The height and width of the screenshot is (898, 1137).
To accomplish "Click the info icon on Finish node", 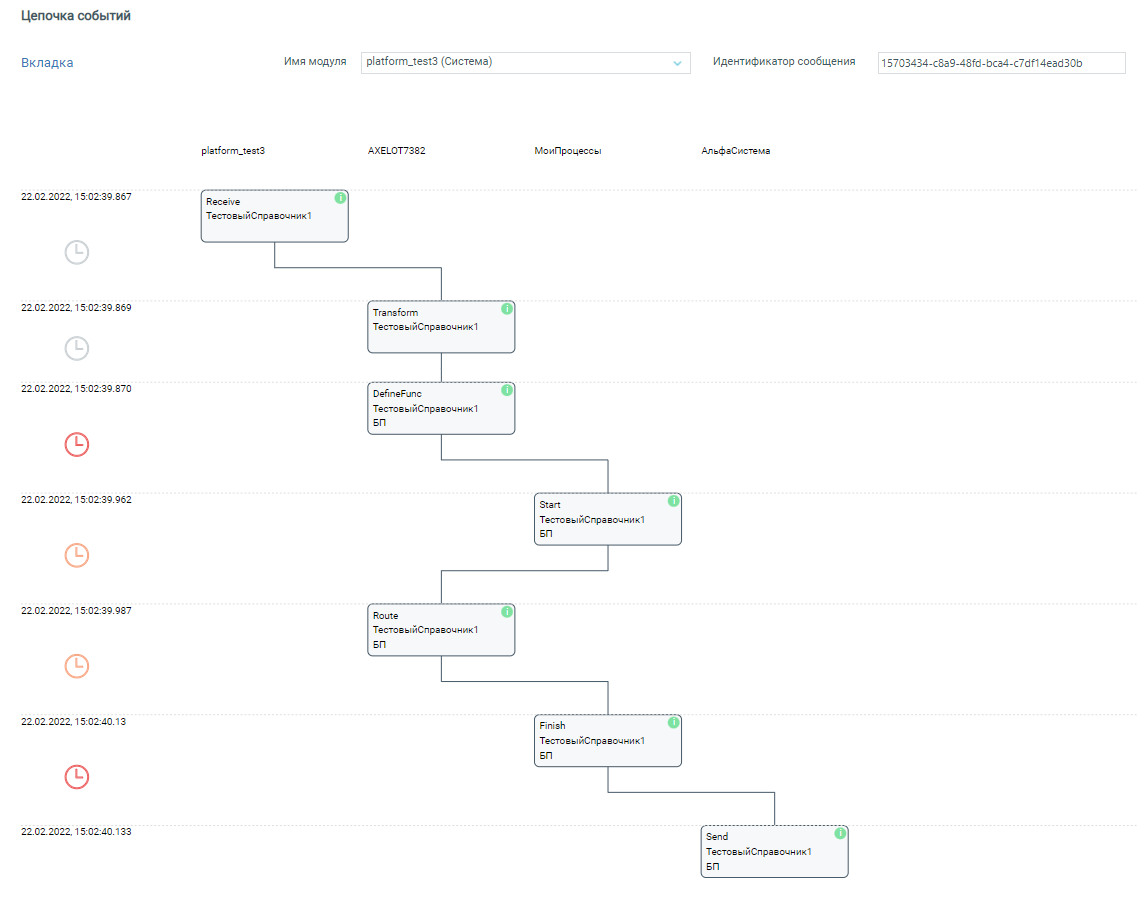I will coord(673,722).
